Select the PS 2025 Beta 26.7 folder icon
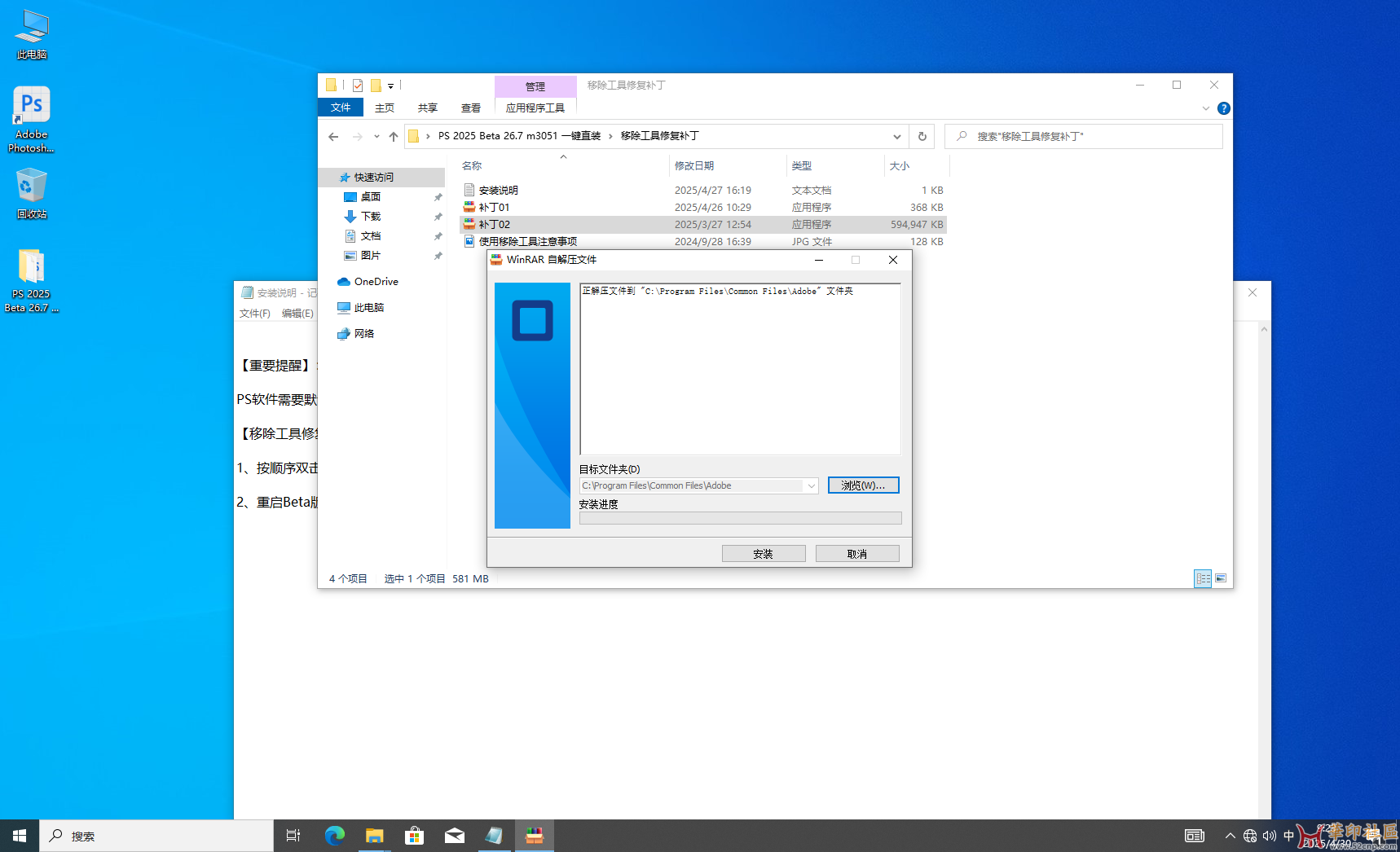Image resolution: width=1400 pixels, height=852 pixels. (31, 280)
